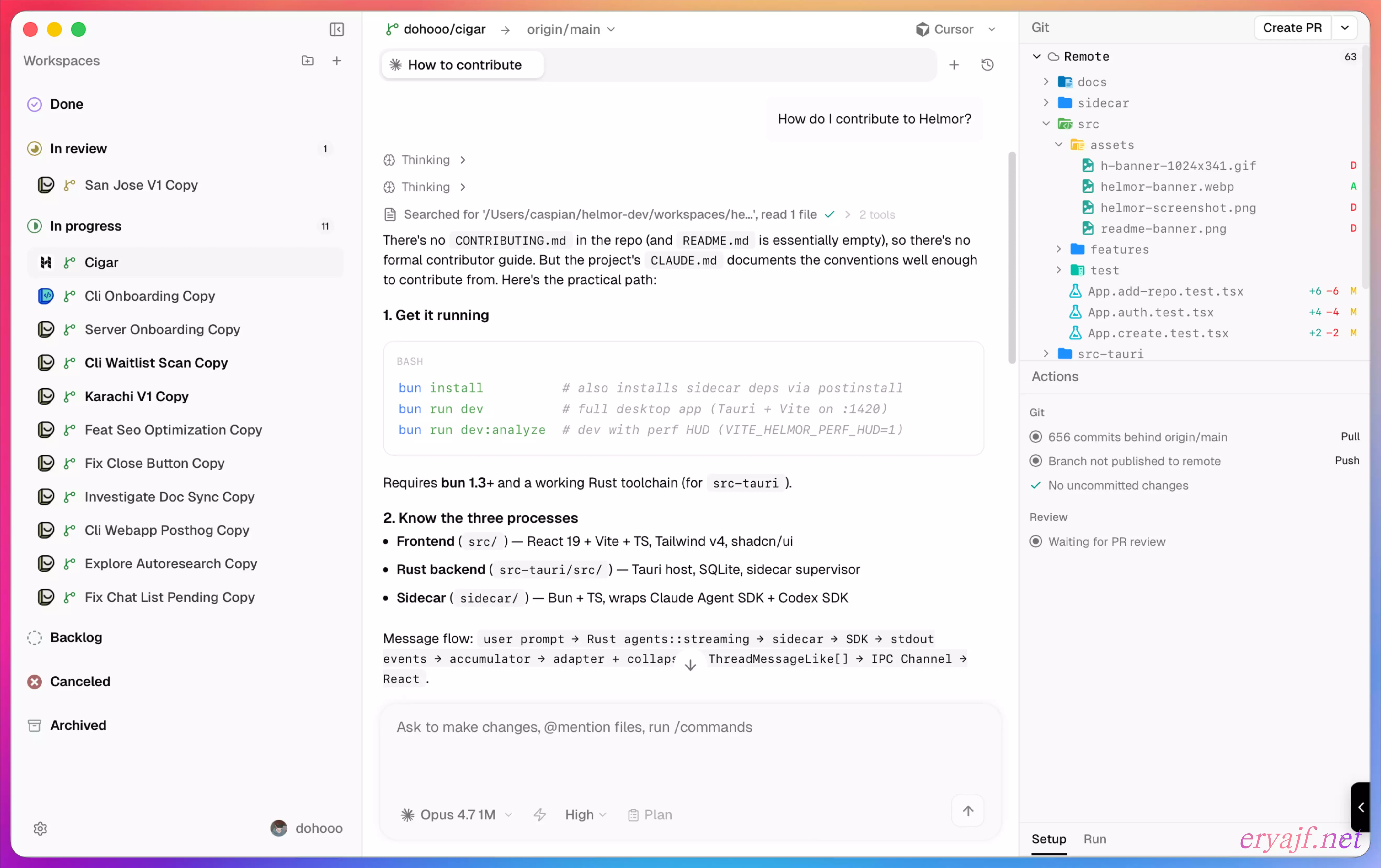Expand the src-tauri folder
The height and width of the screenshot is (868, 1381).
(1046, 354)
